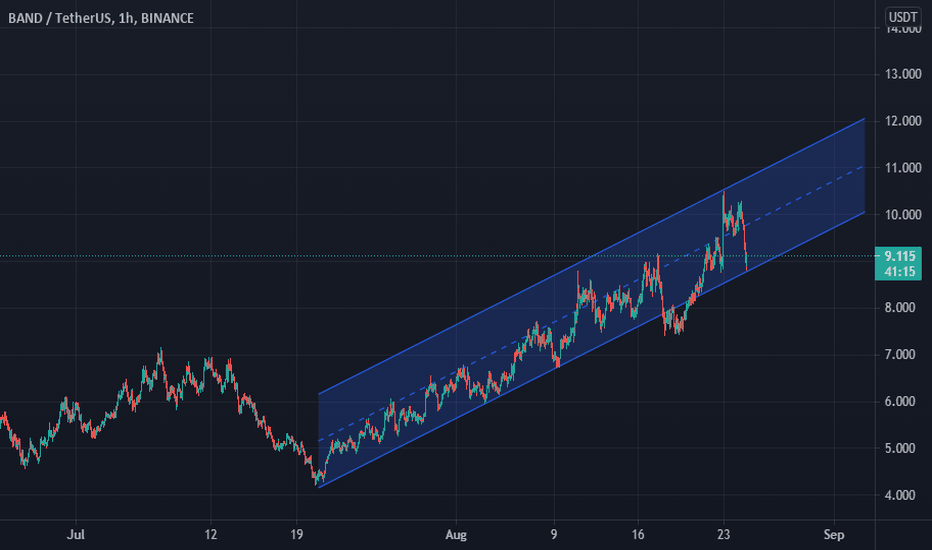Viewport: 932px width, 550px height.
Task: Click the Sep date label on time axis
Action: pyautogui.click(x=834, y=535)
